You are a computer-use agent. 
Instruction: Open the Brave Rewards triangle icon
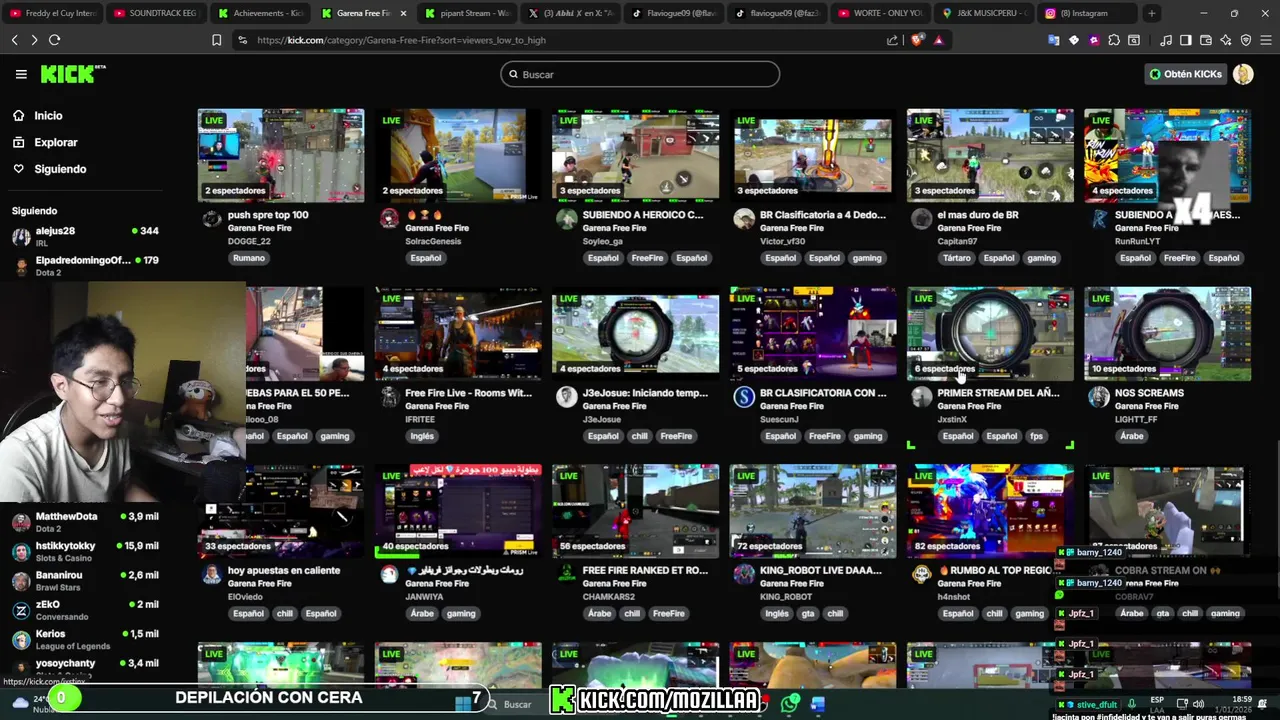click(938, 40)
